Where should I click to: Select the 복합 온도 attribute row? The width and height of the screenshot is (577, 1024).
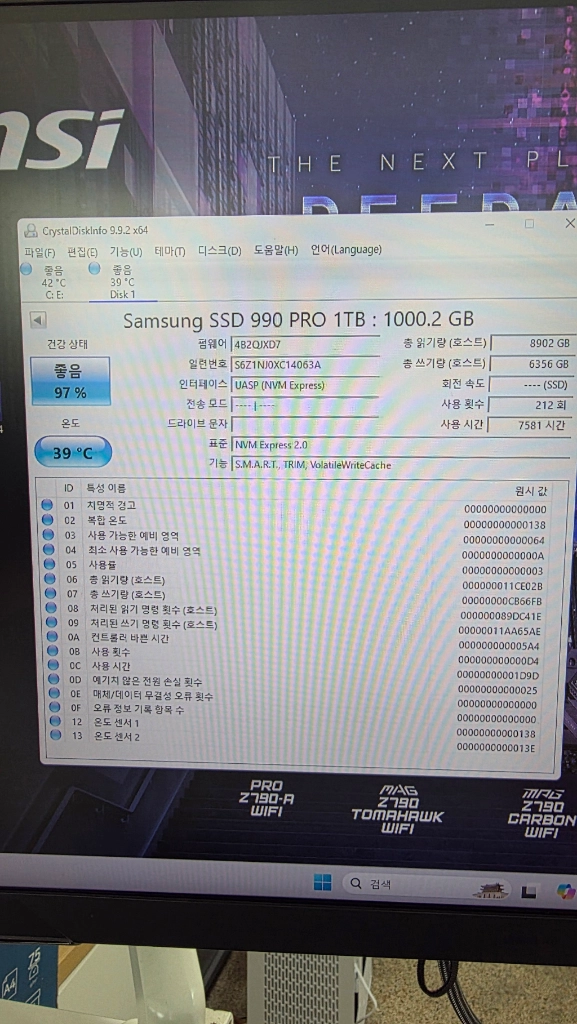[x=295, y=522]
